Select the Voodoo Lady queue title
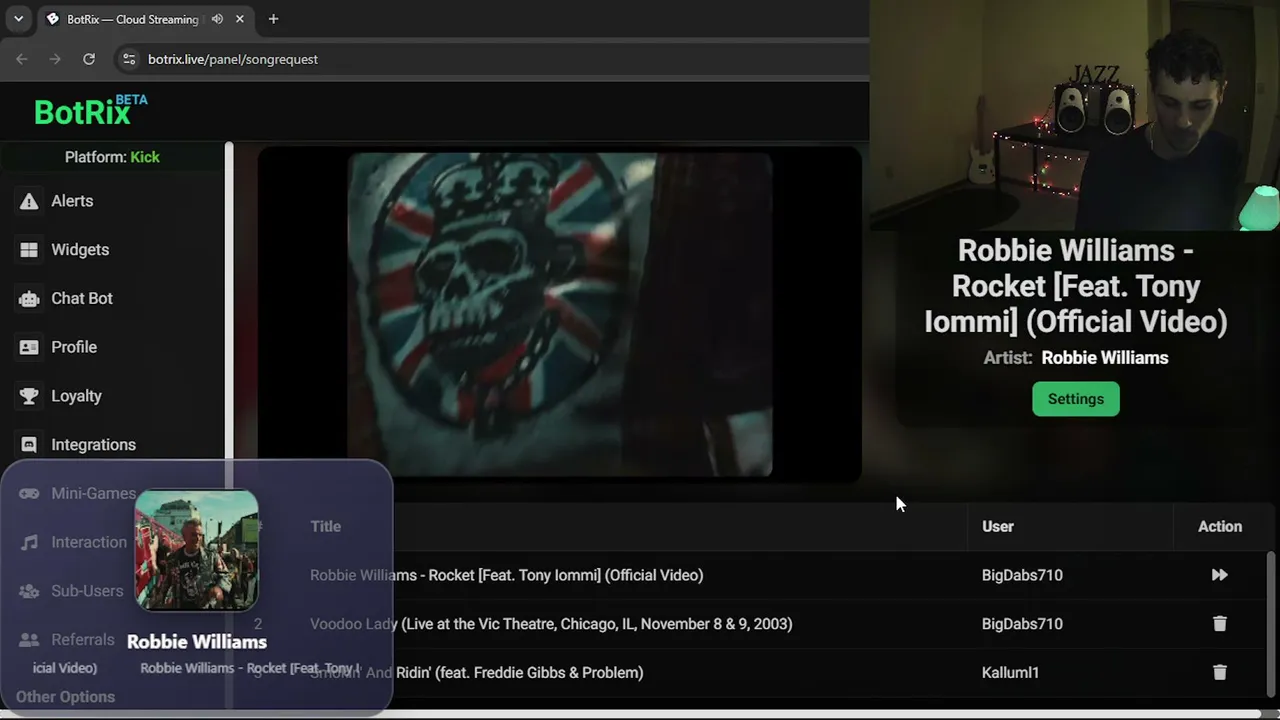The image size is (1280, 720). 551,624
